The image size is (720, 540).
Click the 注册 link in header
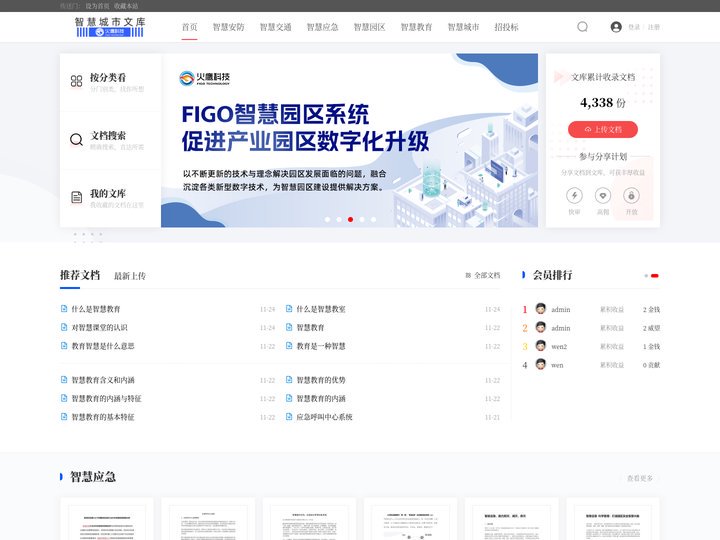point(654,27)
